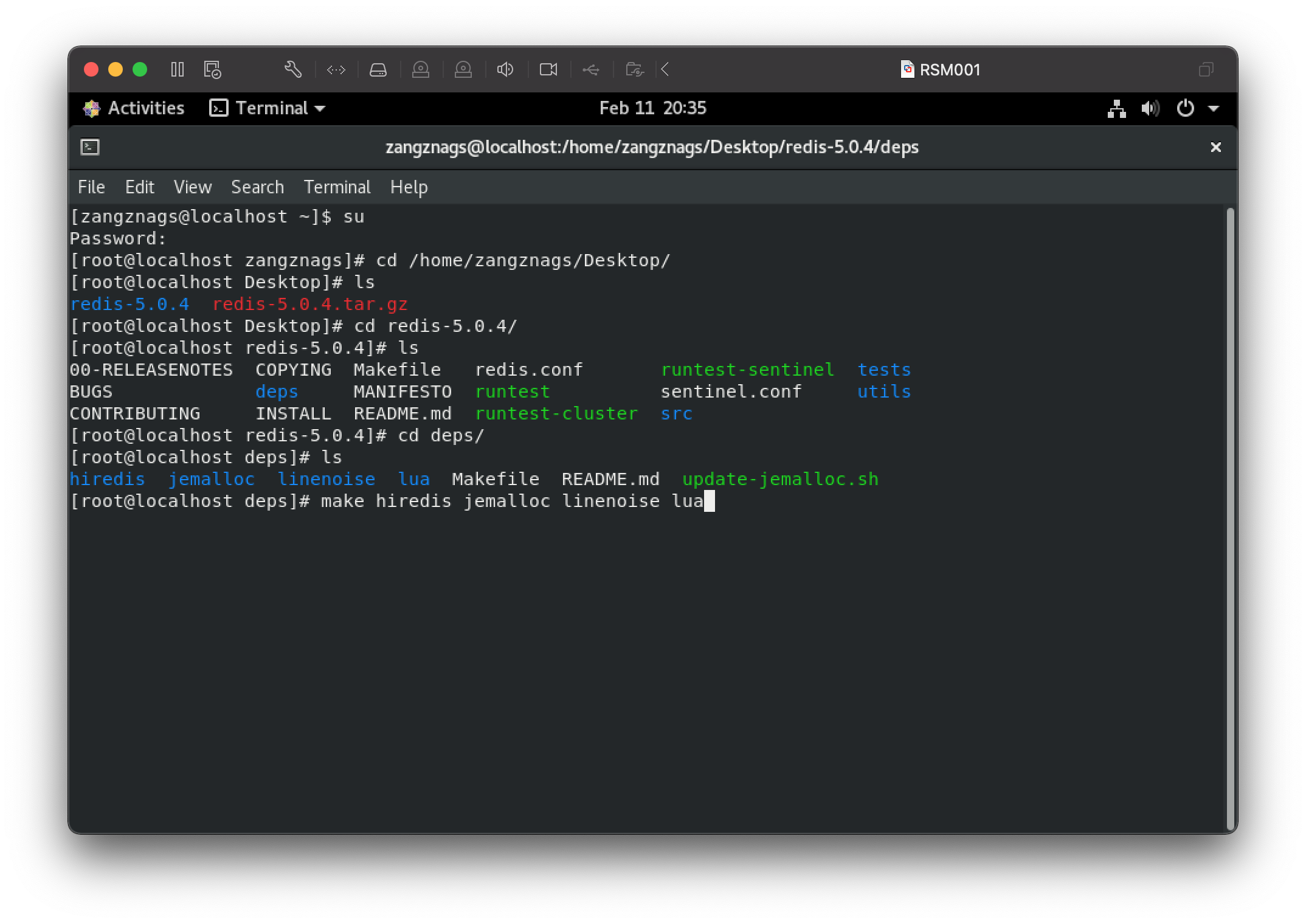Click the GNOME volume indicator
1306x924 pixels.
pyautogui.click(x=1150, y=109)
